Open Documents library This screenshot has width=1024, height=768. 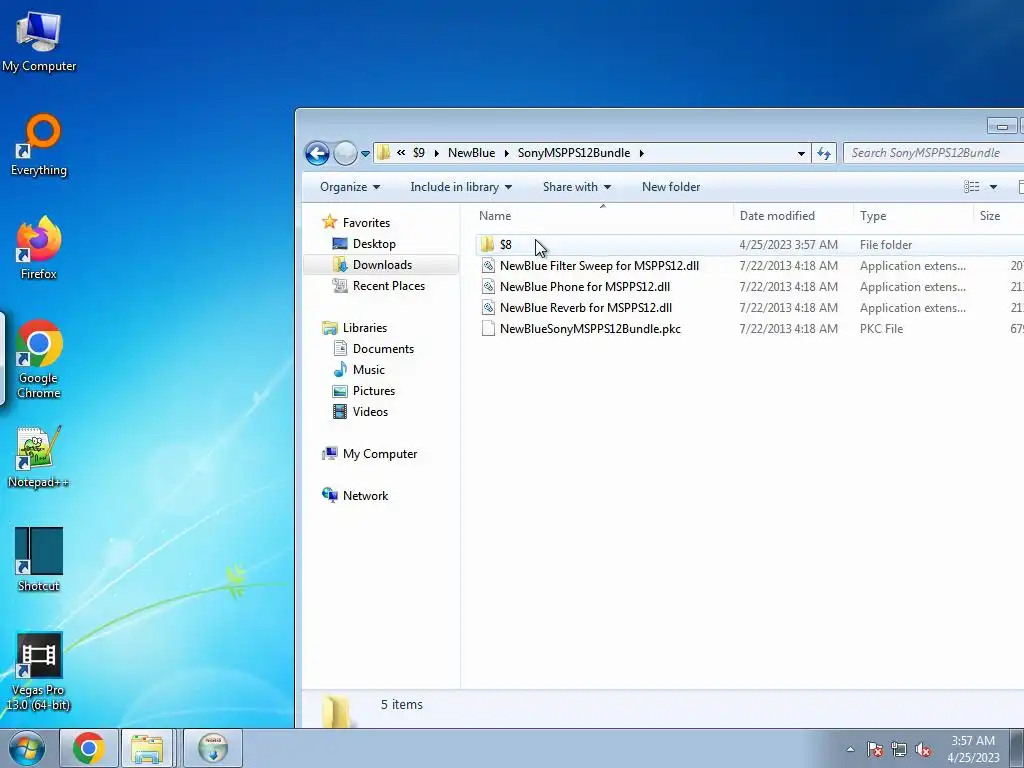(x=383, y=349)
